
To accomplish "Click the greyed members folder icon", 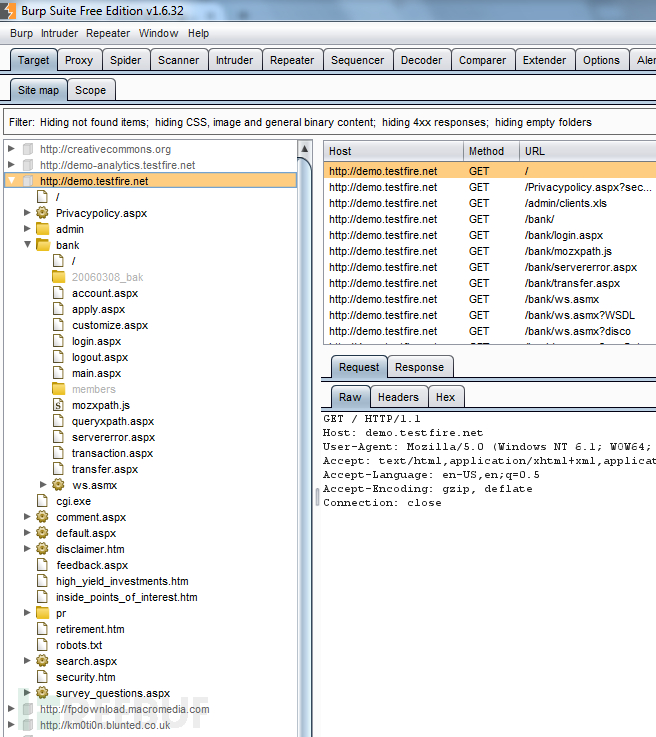I will click(x=59, y=389).
